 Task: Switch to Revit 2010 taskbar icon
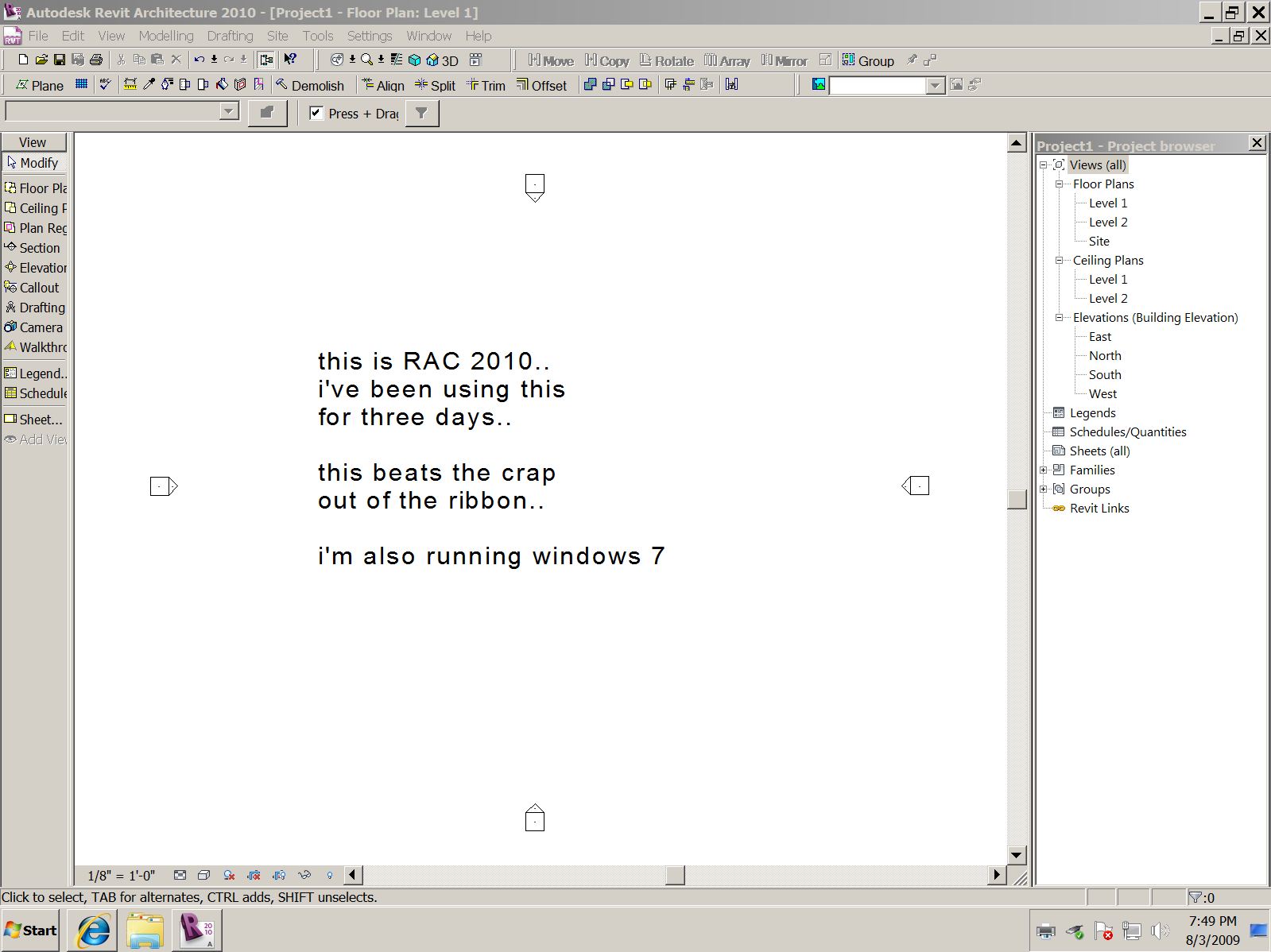pos(197,930)
